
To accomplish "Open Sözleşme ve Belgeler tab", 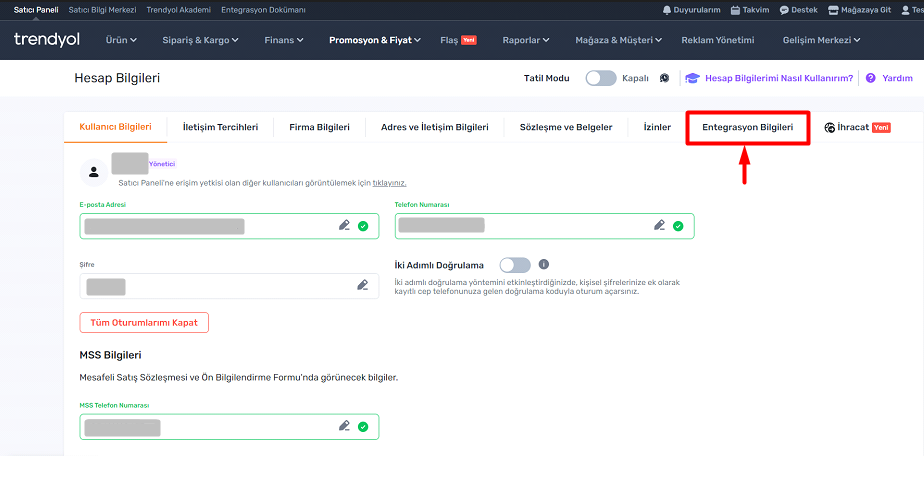I will (x=566, y=127).
